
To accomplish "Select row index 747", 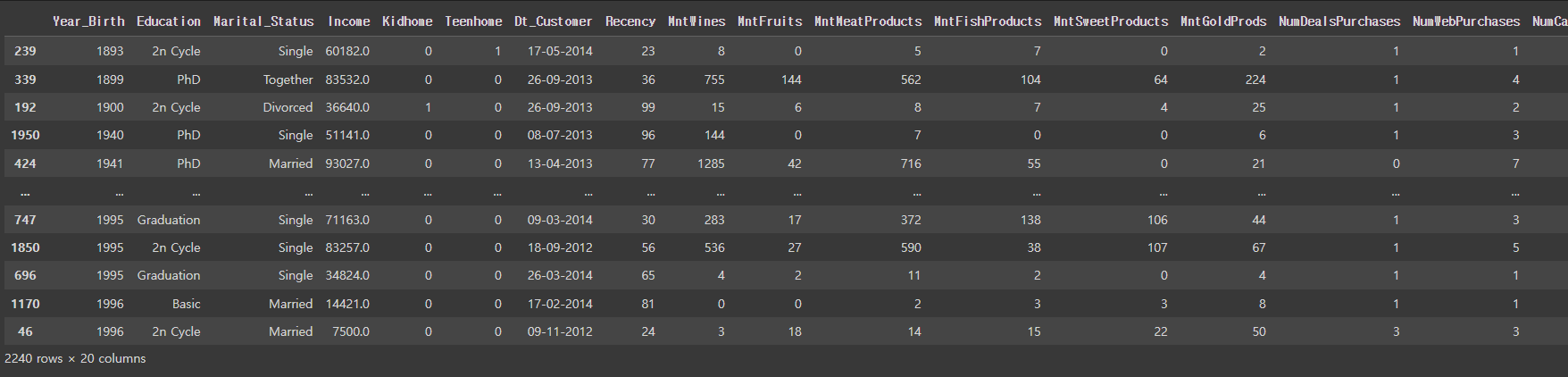I will click(25, 220).
